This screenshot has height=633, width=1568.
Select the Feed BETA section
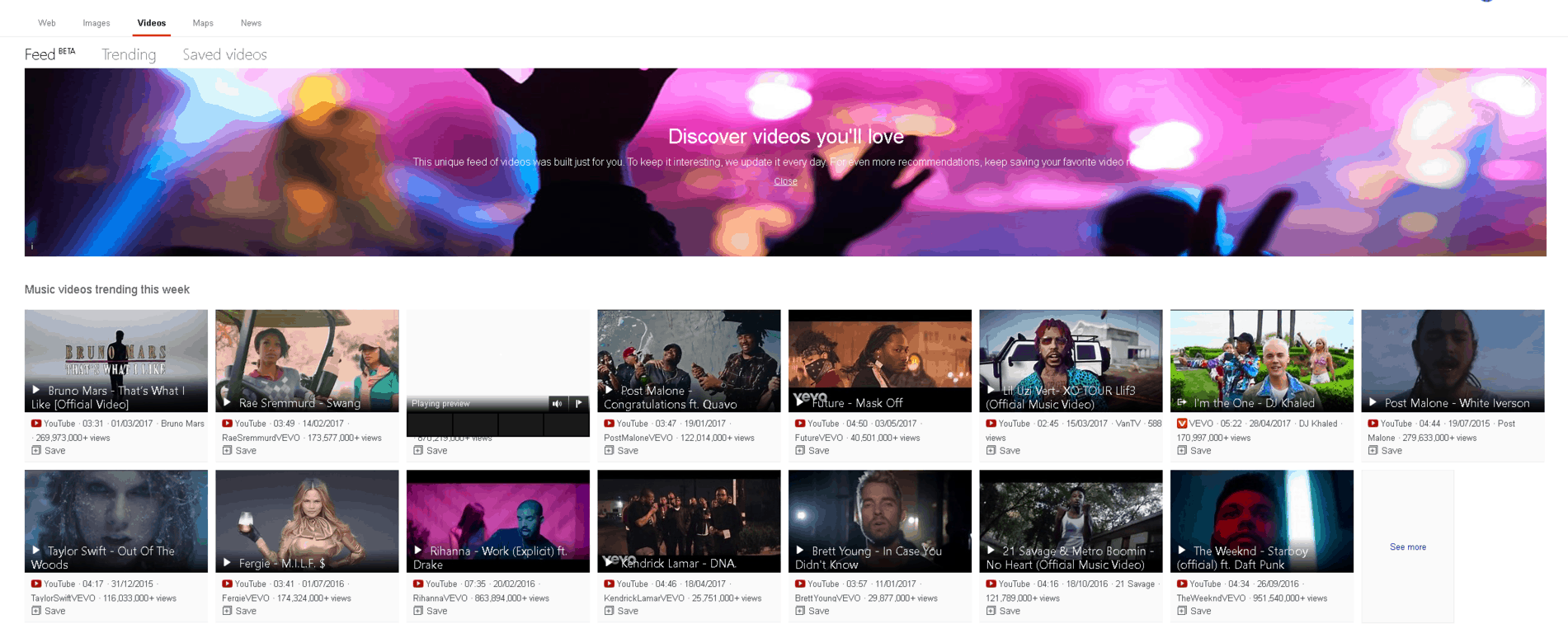(x=49, y=54)
